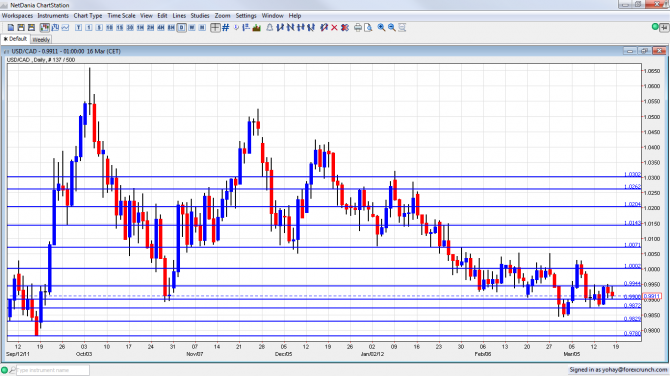The width and height of the screenshot is (670, 376).
Task: Open the Studies menu
Action: (200, 16)
